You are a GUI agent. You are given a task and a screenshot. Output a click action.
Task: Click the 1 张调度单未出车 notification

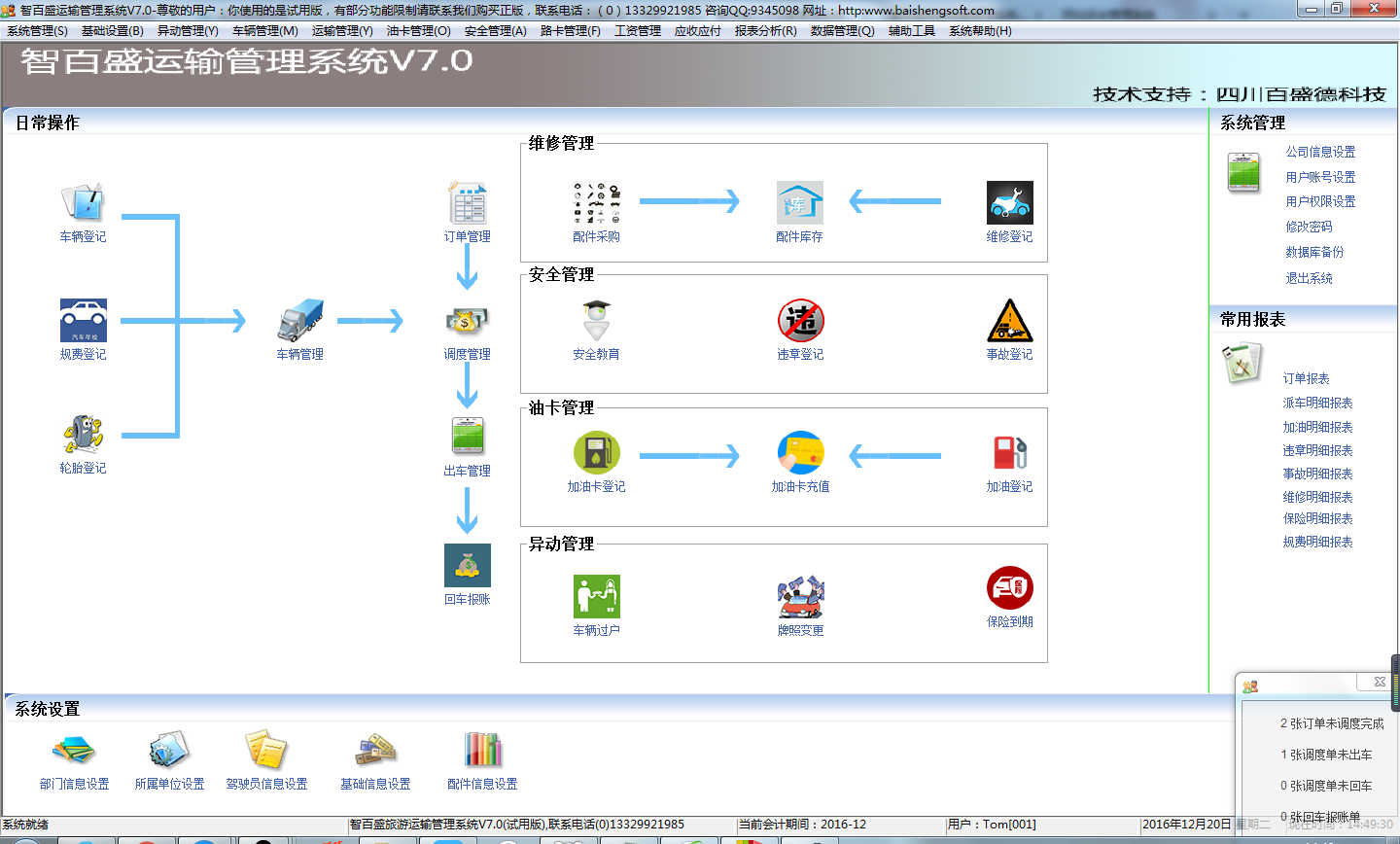click(1326, 755)
